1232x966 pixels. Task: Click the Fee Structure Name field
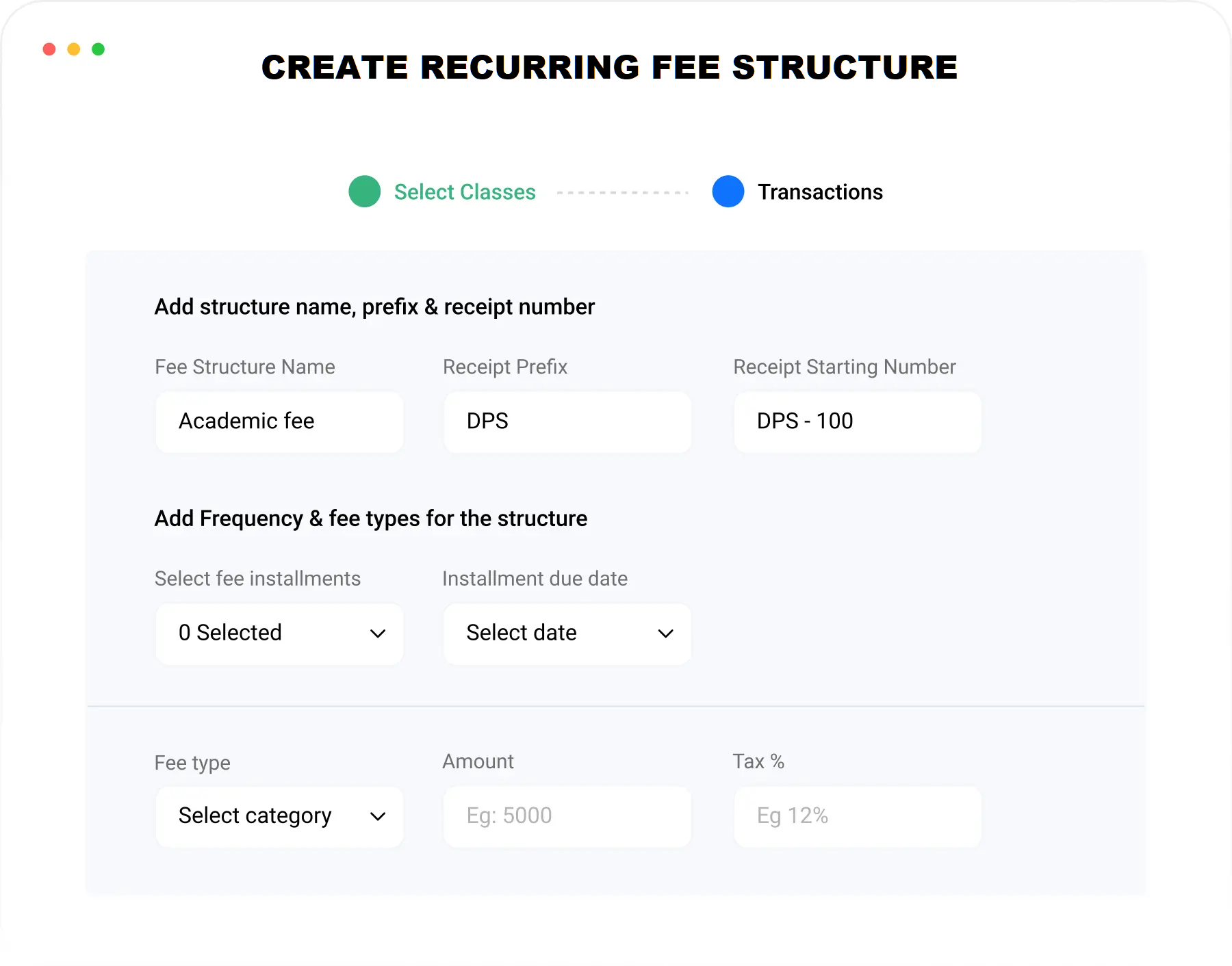click(279, 421)
